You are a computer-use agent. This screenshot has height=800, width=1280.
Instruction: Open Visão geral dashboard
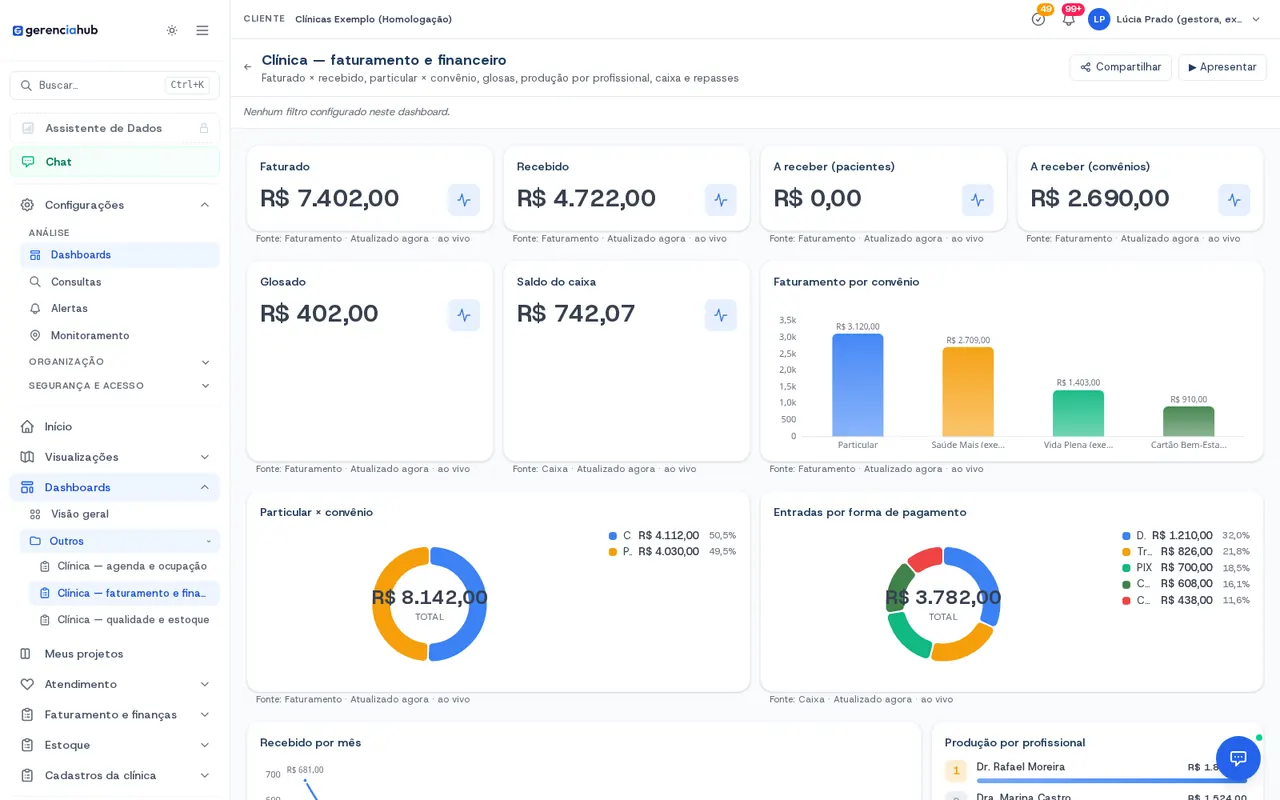(120, 514)
